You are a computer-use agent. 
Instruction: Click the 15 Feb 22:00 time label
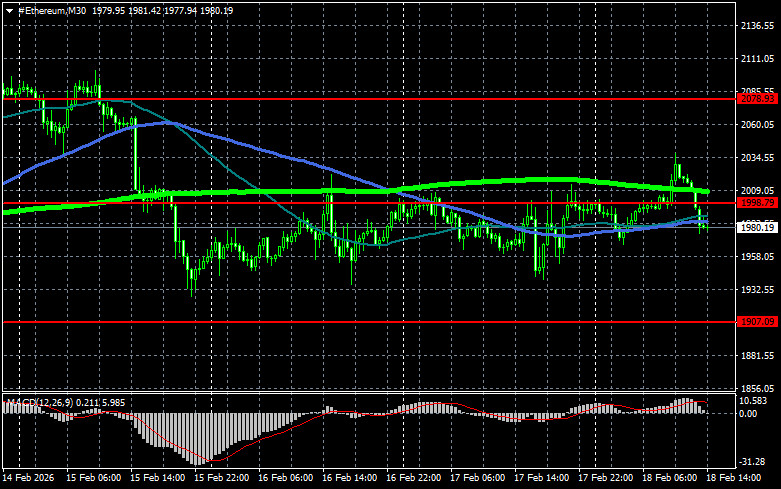coord(222,478)
